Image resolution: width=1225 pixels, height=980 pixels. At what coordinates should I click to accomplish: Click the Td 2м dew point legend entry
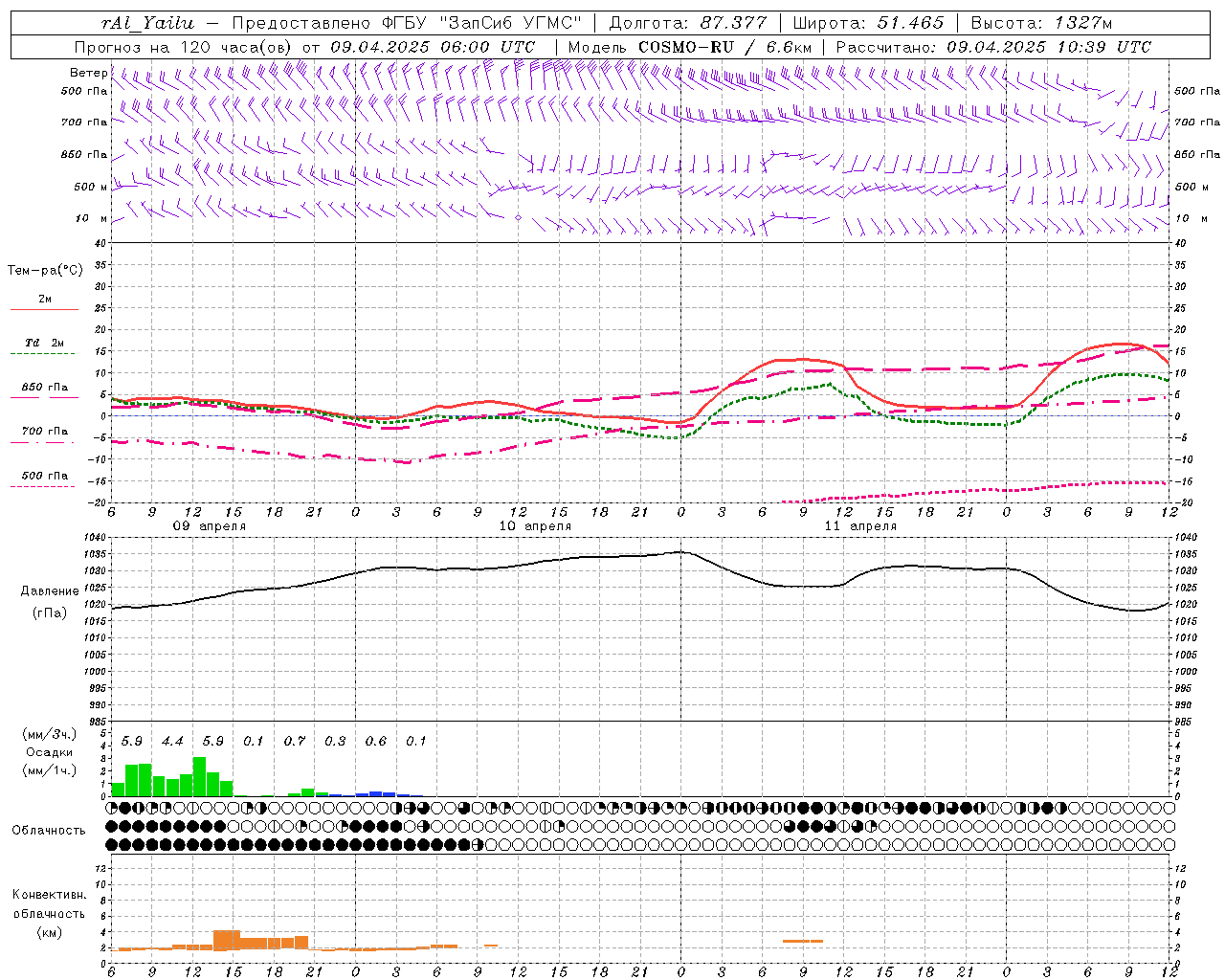(x=45, y=343)
